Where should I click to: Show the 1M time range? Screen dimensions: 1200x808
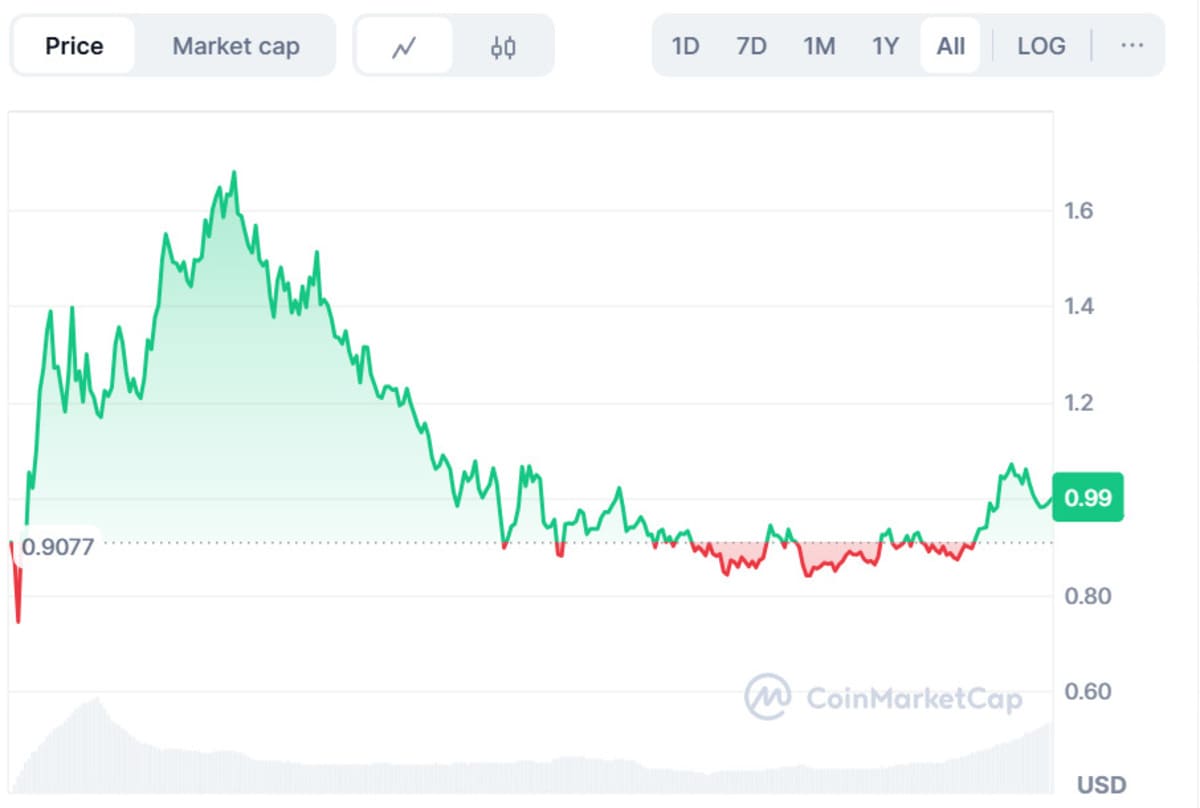(x=819, y=46)
